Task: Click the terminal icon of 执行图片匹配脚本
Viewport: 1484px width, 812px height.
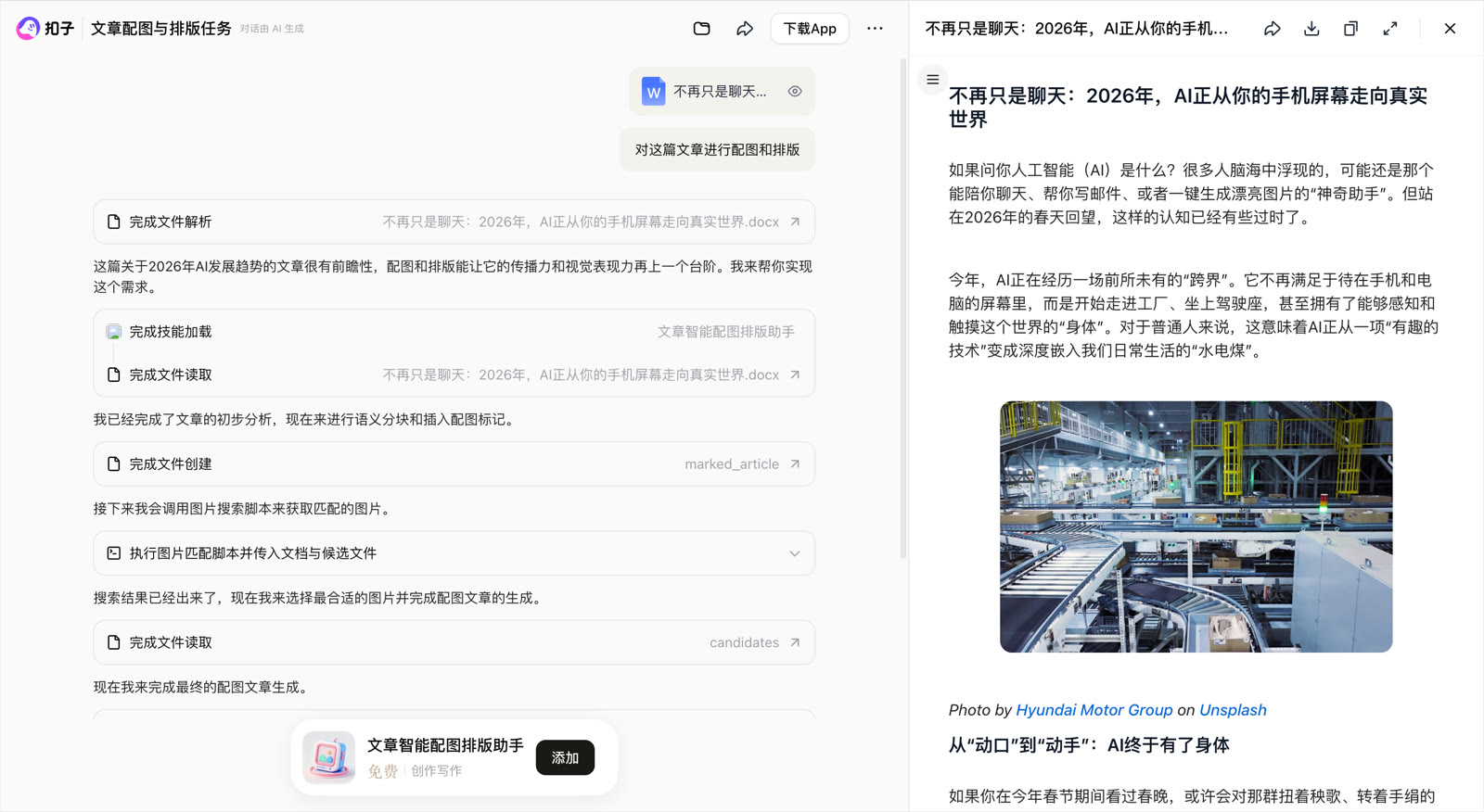Action: [114, 553]
